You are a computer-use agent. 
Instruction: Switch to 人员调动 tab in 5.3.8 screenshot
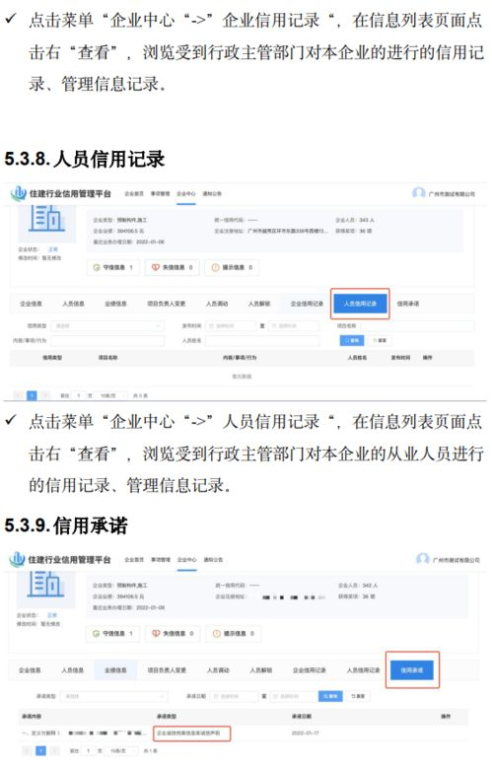217,304
